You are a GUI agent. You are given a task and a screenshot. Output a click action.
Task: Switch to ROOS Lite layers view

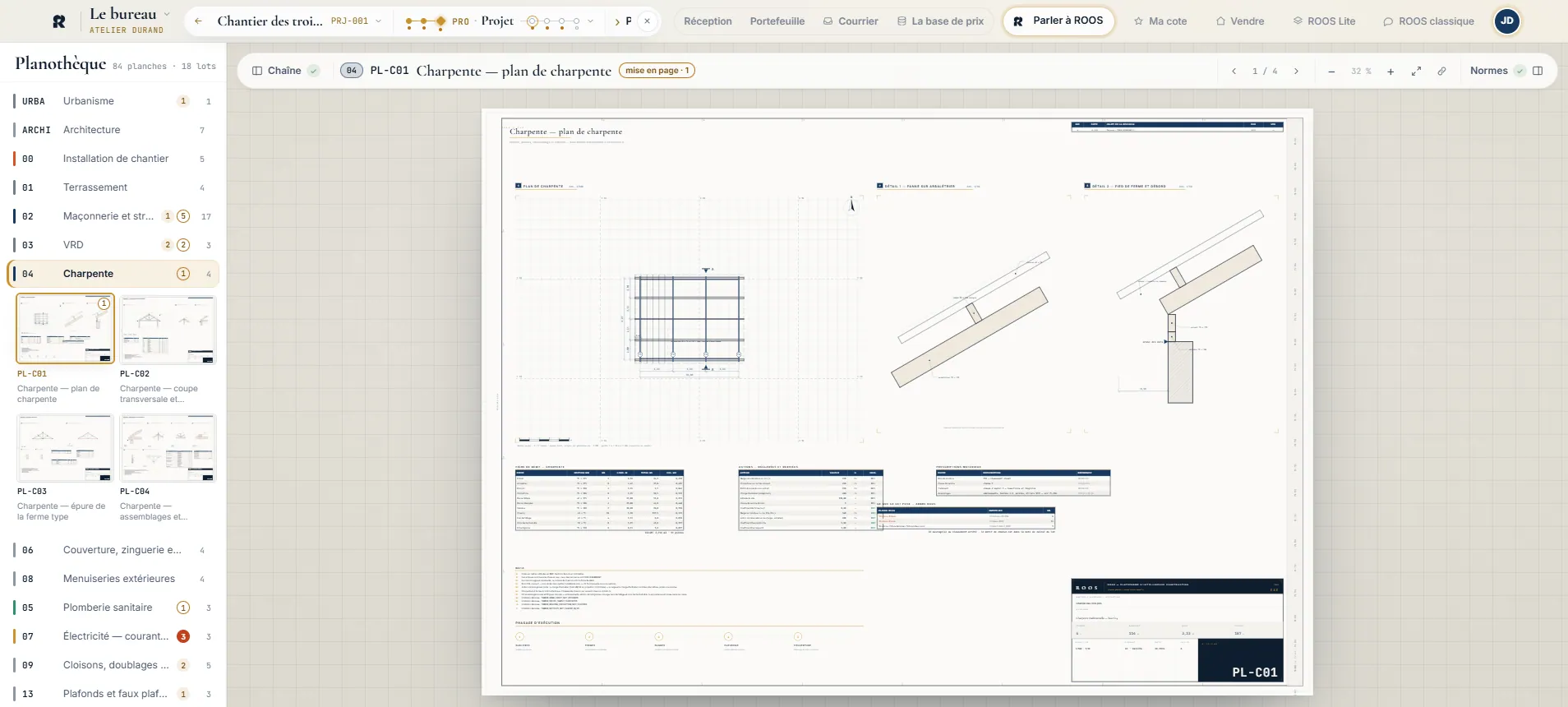coord(1324,21)
